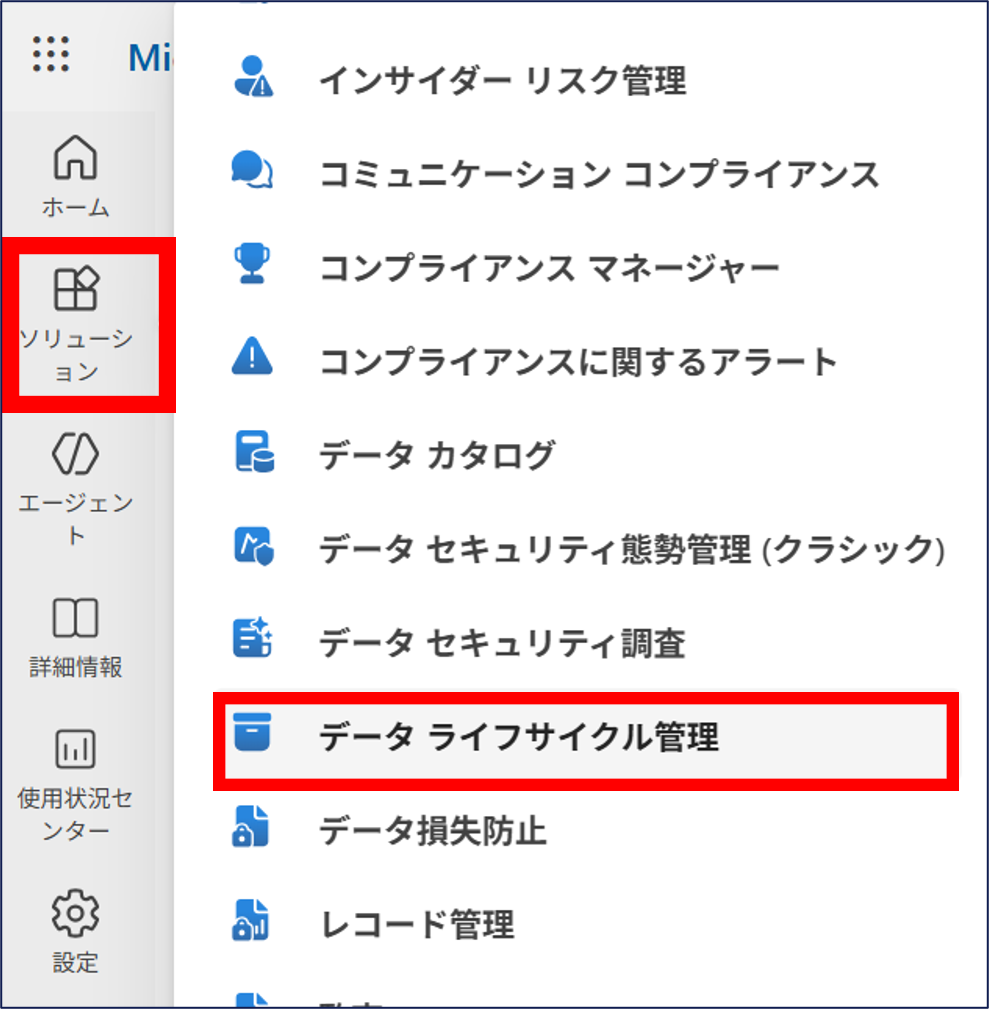Click the レコード管理 locked chart file icon
The width and height of the screenshot is (989, 1009).
pos(250,921)
